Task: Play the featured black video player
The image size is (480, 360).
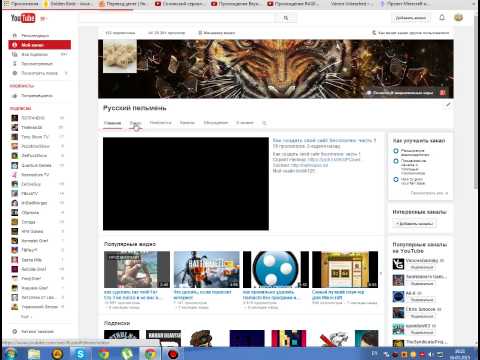Action: [186, 184]
